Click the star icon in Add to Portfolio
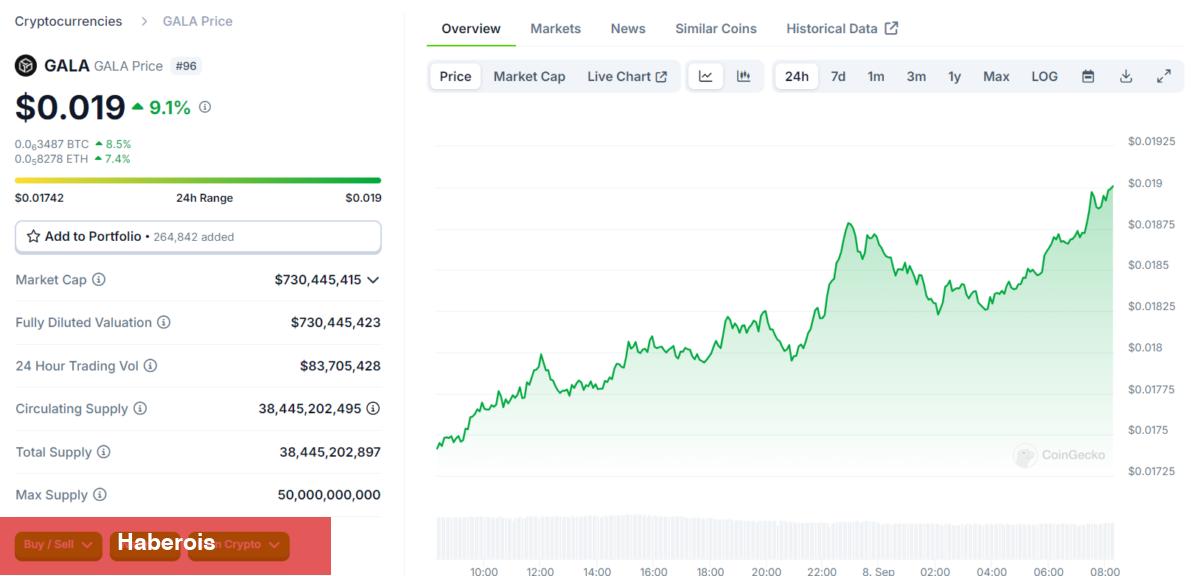This screenshot has width=1200, height=576. 34,237
